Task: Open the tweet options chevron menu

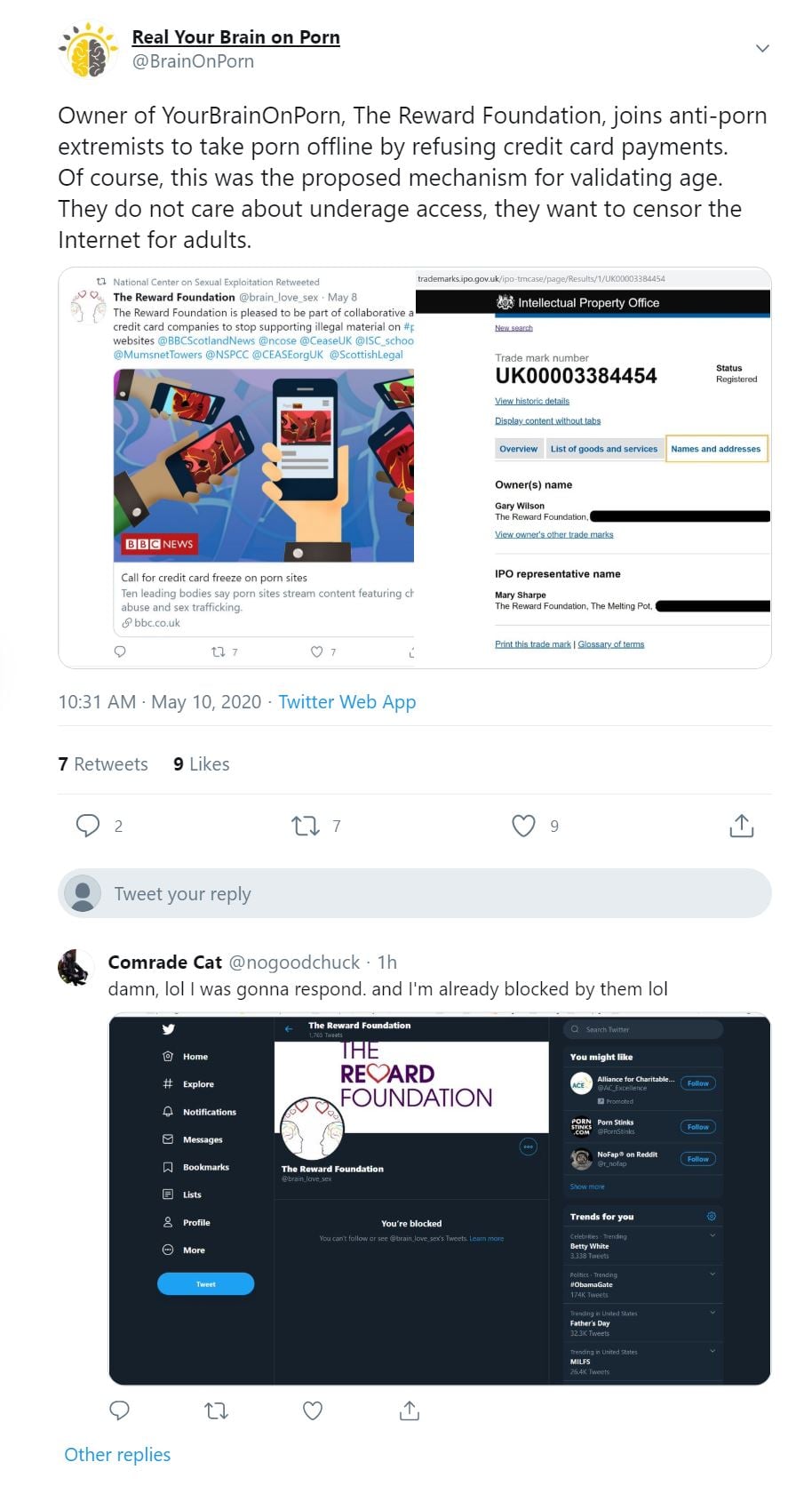Action: [762, 48]
